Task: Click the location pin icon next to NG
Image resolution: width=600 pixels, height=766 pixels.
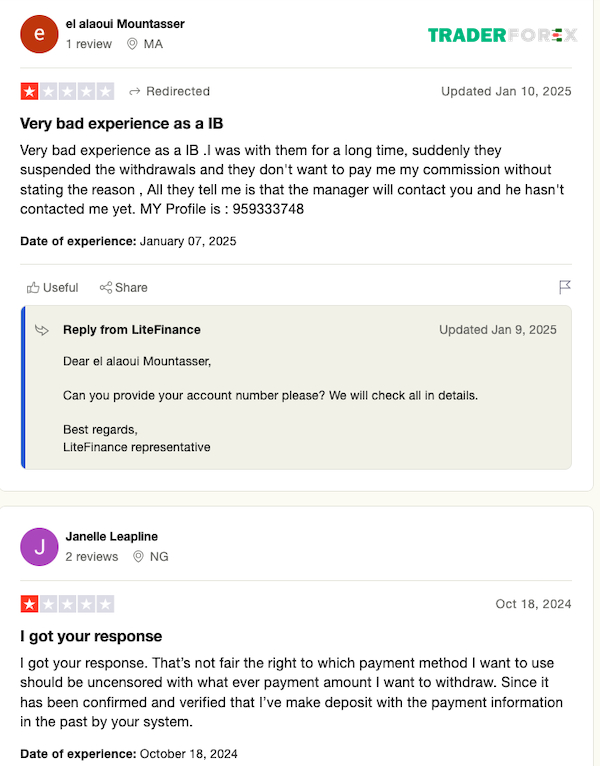Action: tap(138, 556)
